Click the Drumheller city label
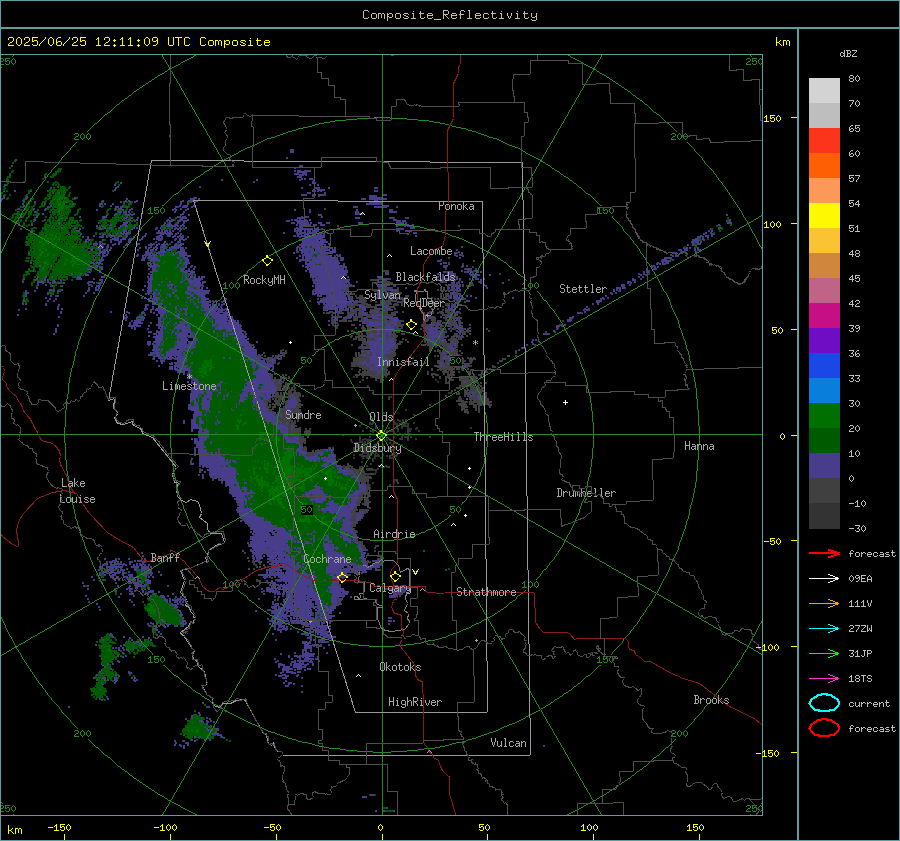 [x=586, y=493]
